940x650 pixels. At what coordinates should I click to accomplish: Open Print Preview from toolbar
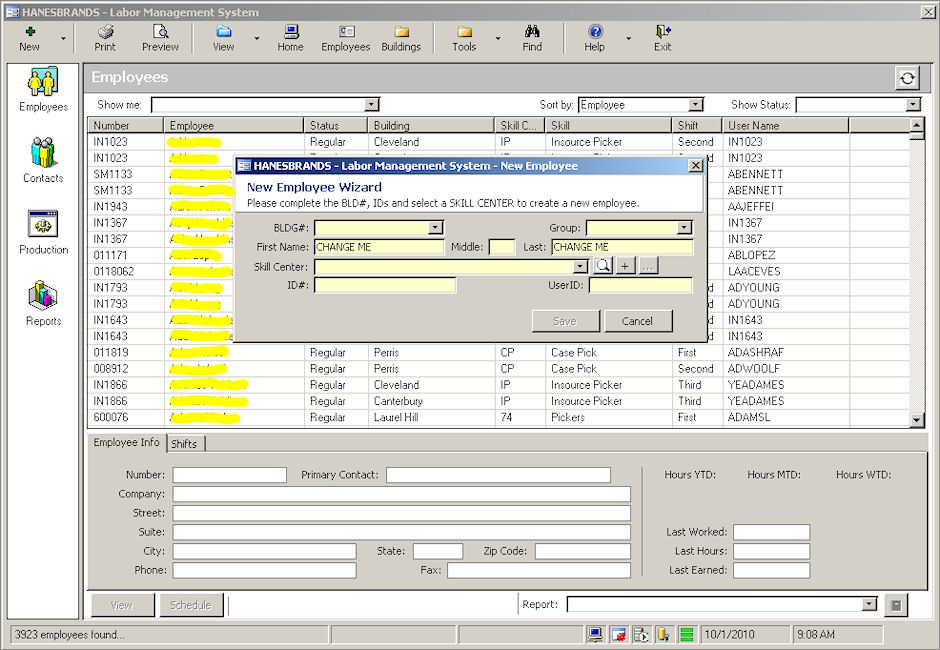tap(160, 38)
